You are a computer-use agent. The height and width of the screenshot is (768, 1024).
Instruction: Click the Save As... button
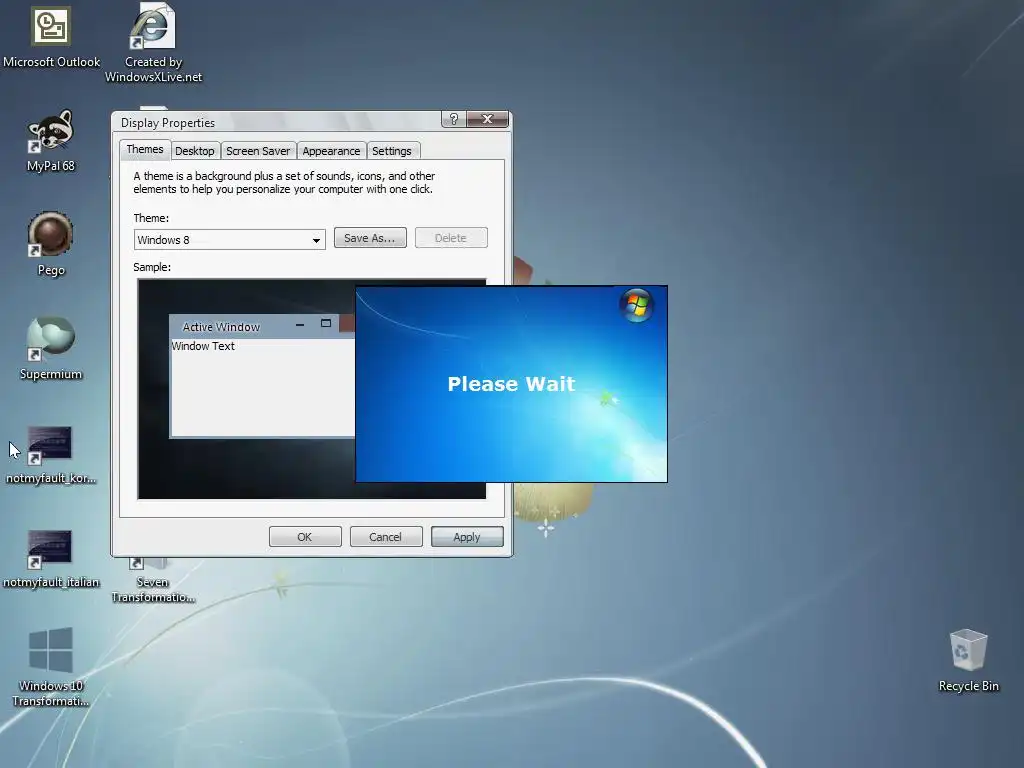pyautogui.click(x=370, y=238)
